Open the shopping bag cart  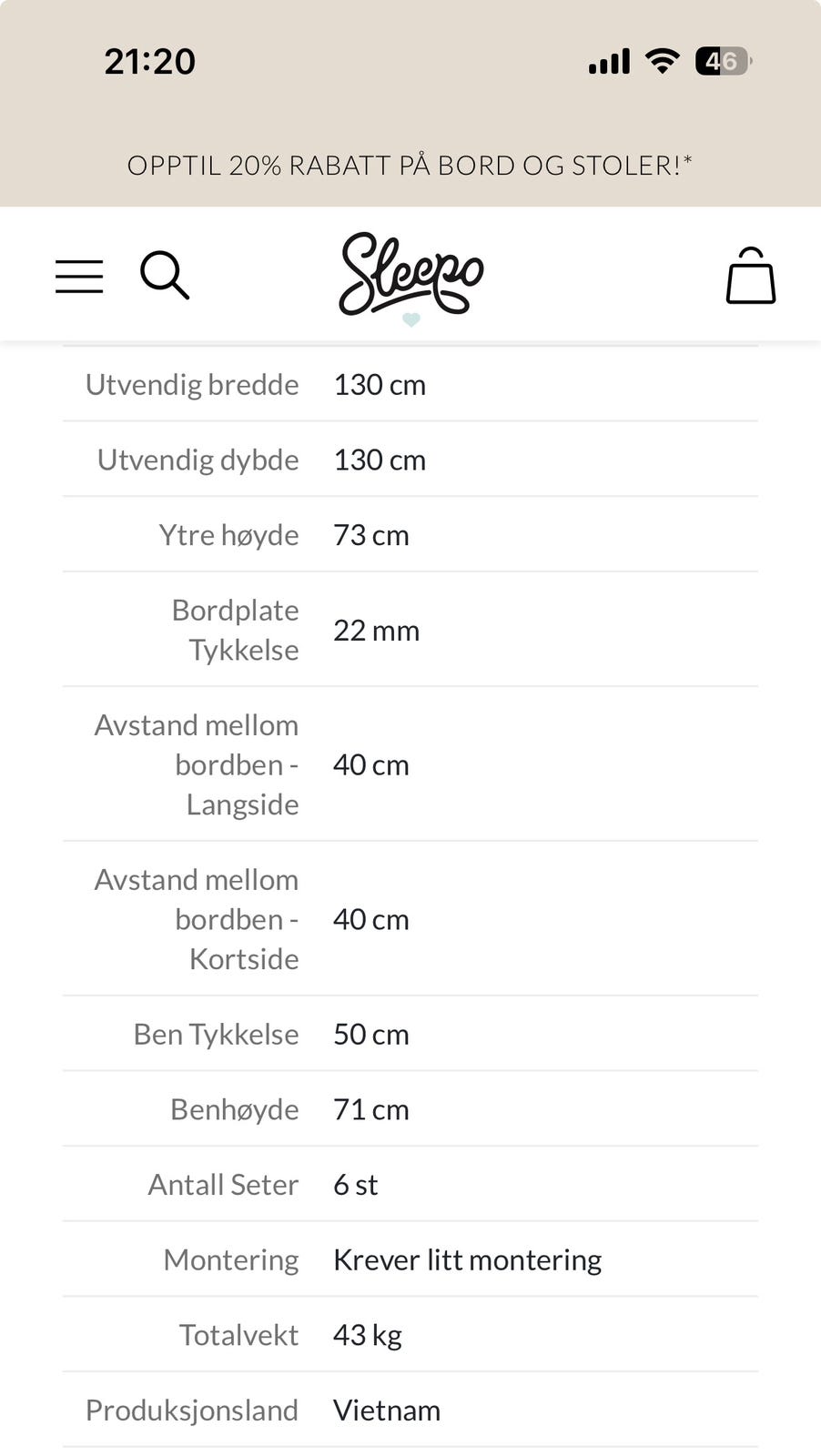coord(750,276)
